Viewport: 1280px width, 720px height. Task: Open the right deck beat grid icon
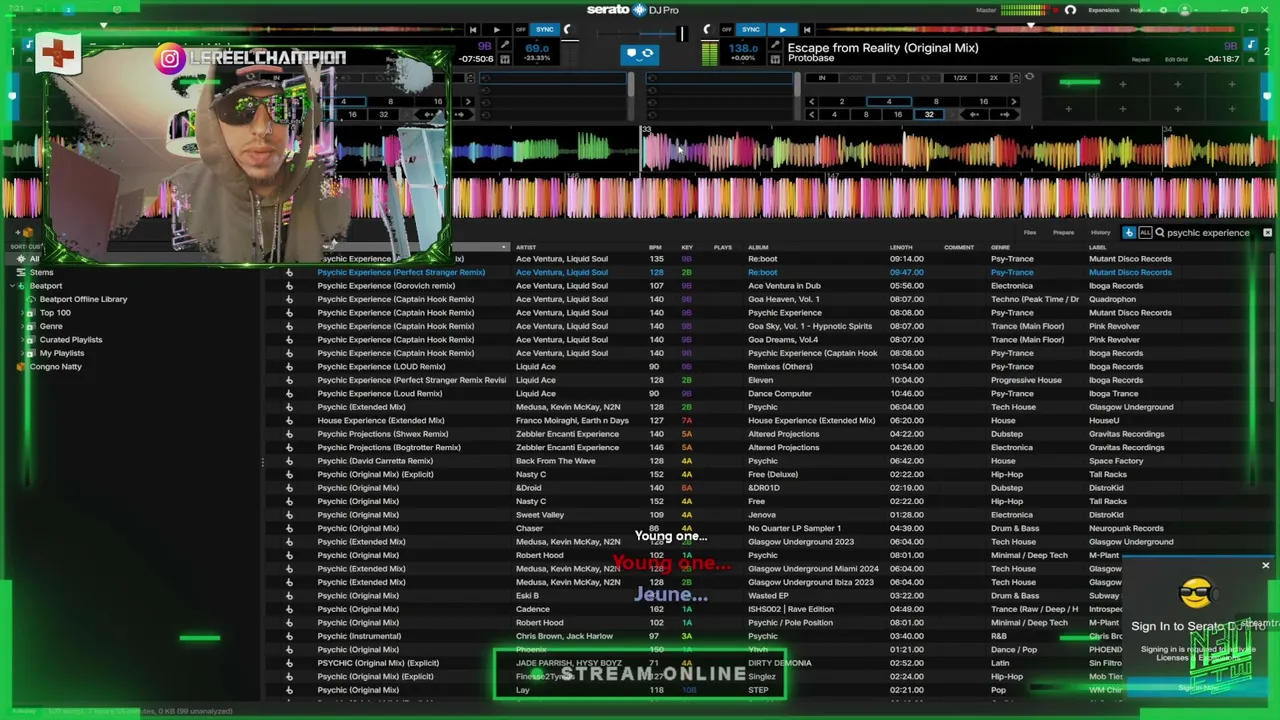[774, 59]
